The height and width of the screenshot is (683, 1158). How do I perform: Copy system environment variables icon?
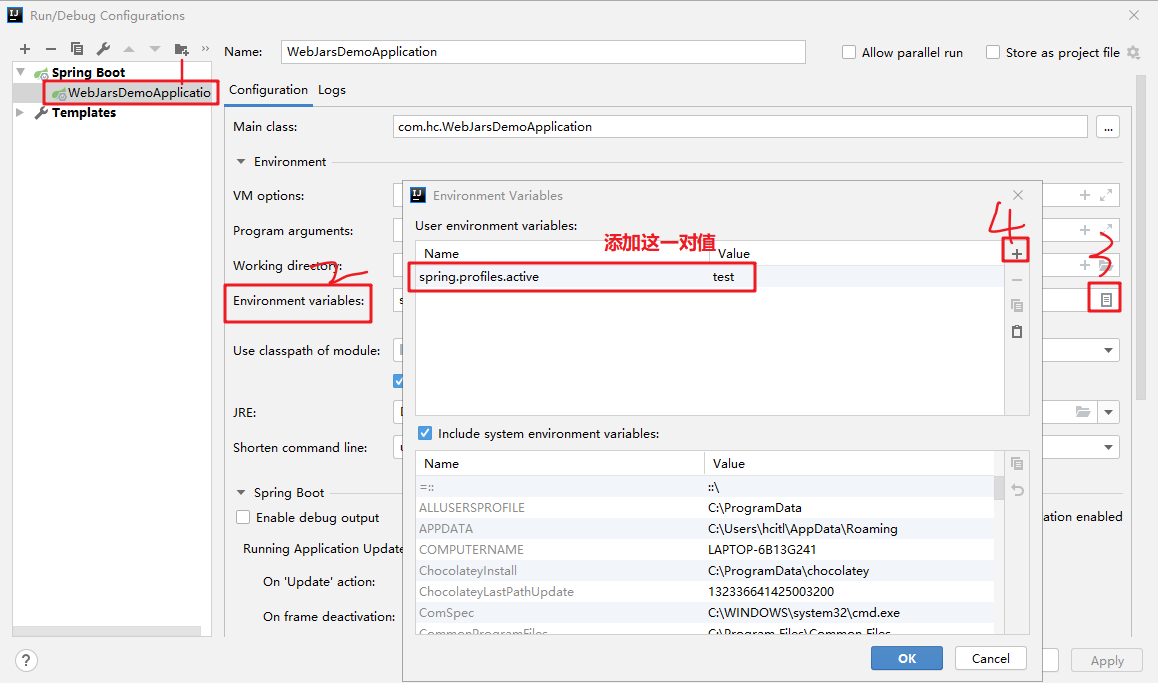1017,464
